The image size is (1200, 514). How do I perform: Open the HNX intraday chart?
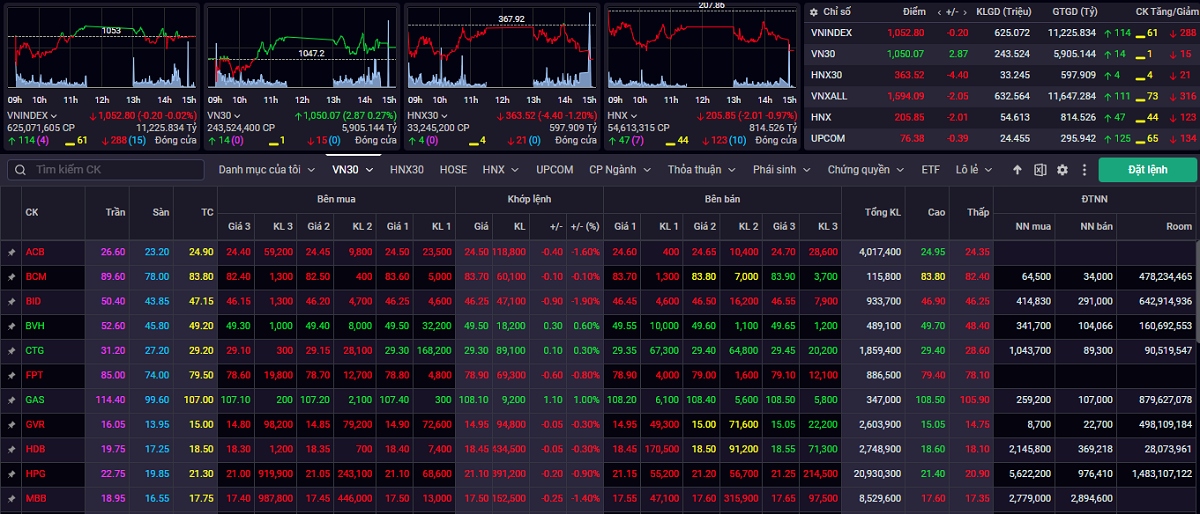point(700,48)
